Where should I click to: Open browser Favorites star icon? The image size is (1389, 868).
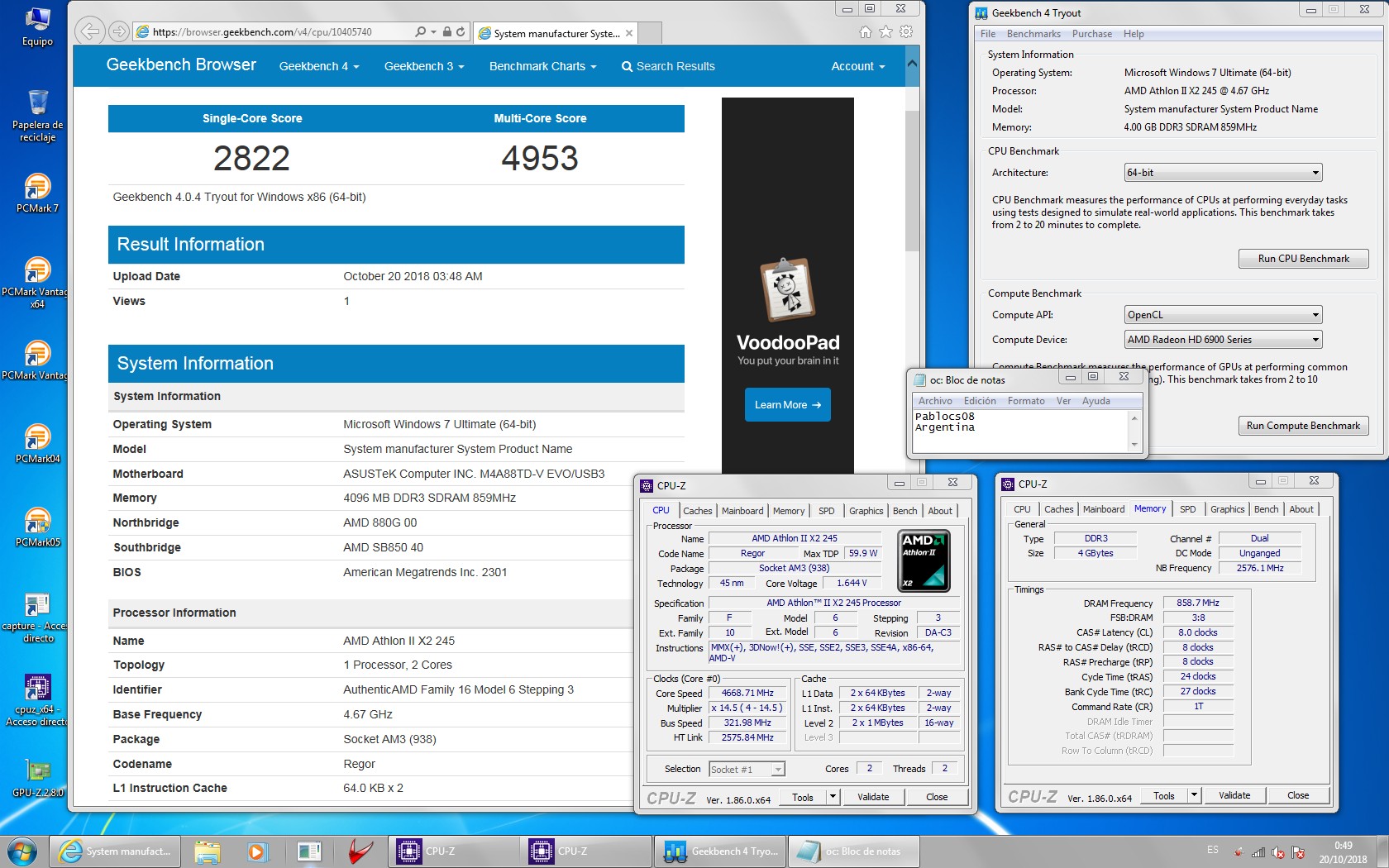click(885, 31)
